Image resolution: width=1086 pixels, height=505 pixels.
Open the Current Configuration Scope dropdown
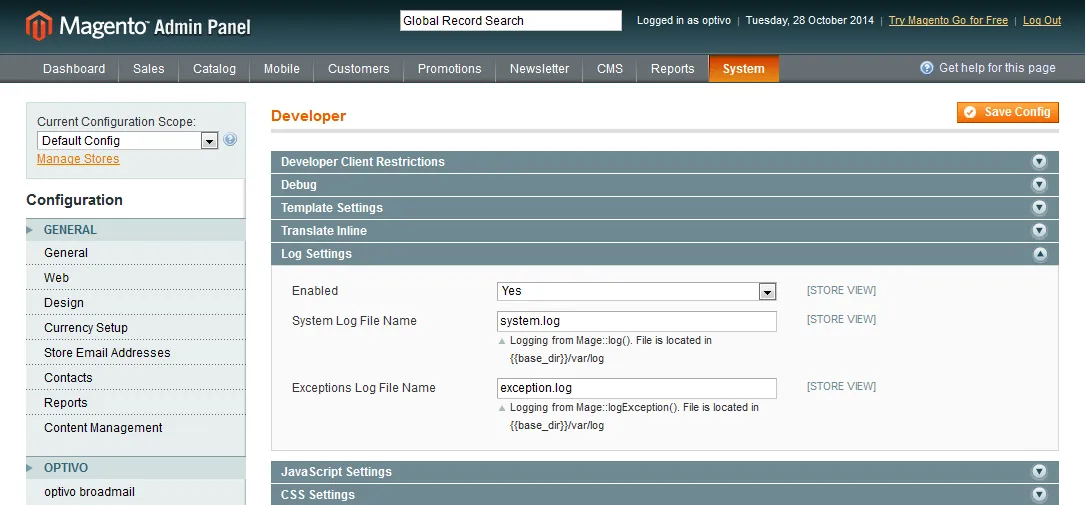tap(127, 141)
